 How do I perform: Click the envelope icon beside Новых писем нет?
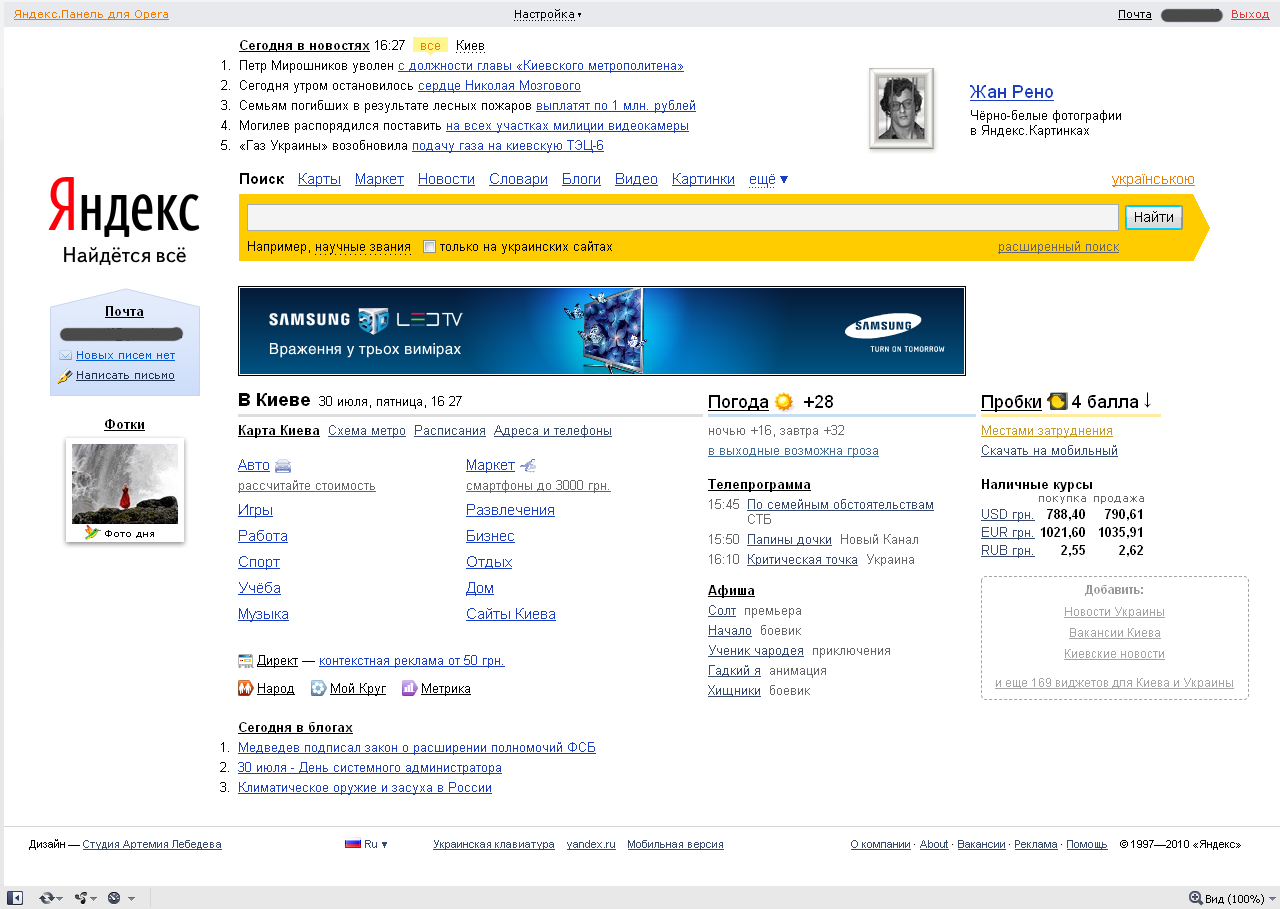[x=65, y=355]
